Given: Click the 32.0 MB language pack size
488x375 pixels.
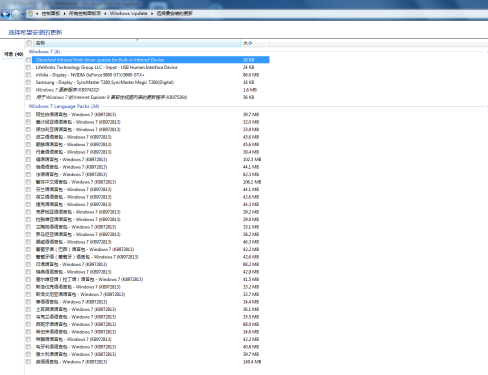Looking at the screenshot, I should (251, 122).
